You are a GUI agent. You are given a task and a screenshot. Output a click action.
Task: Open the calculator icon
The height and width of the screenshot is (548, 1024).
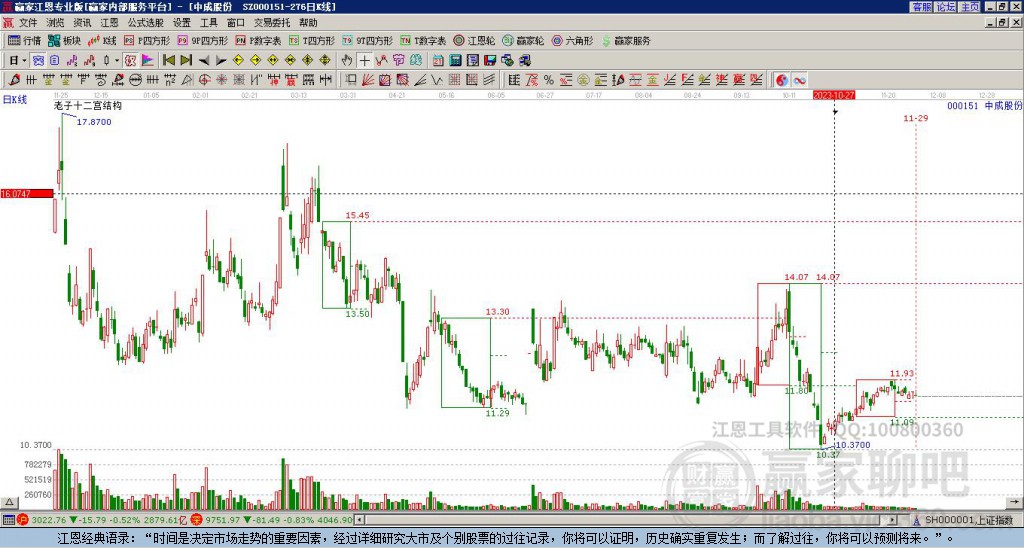456,61
